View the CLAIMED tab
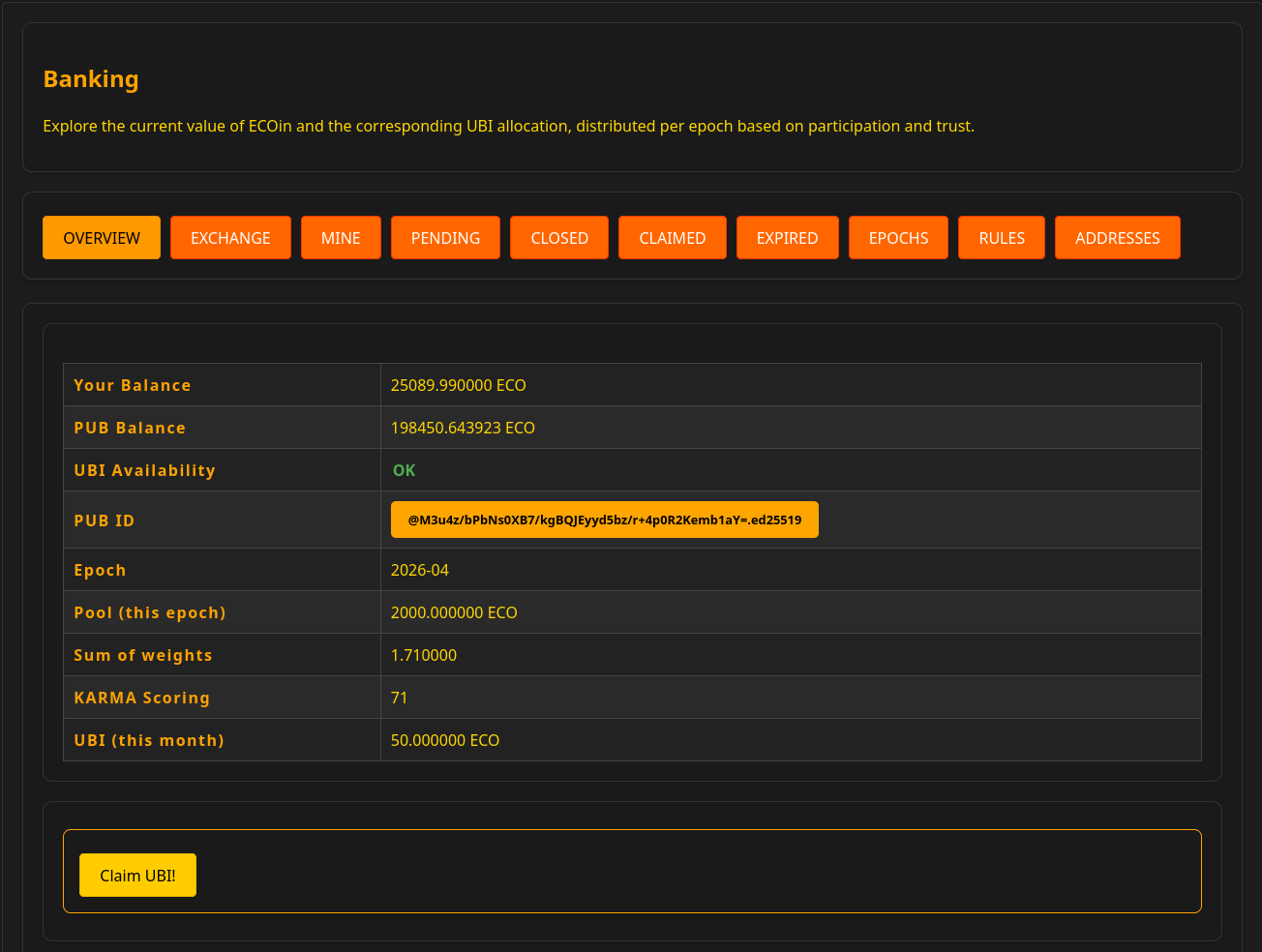Image resolution: width=1262 pixels, height=952 pixels. (x=672, y=238)
